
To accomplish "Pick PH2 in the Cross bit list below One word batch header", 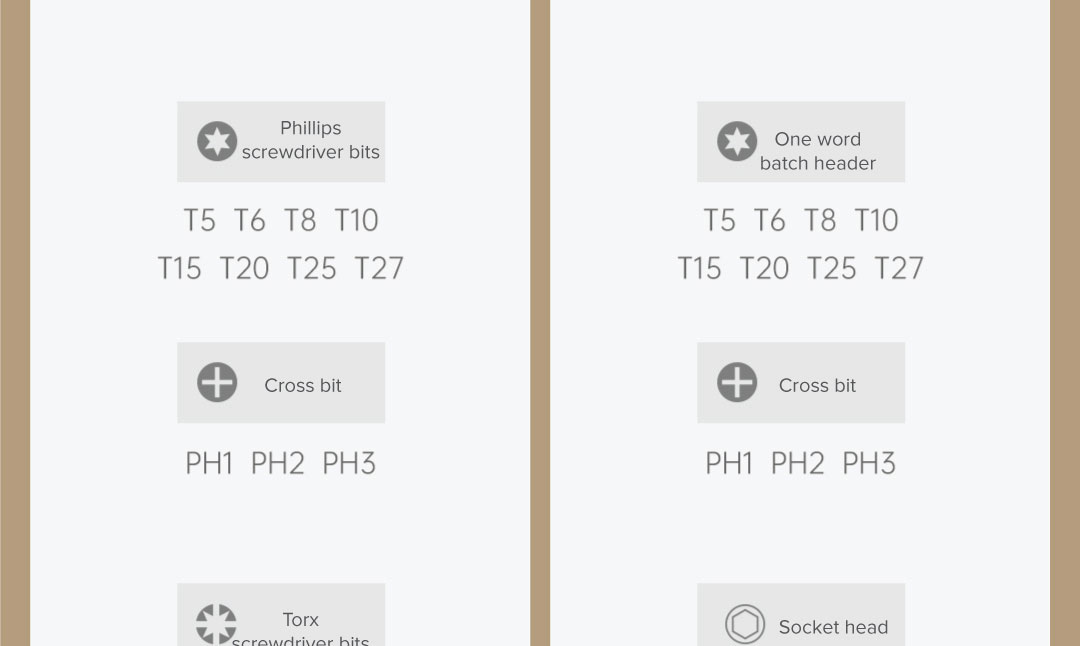I will (797, 463).
